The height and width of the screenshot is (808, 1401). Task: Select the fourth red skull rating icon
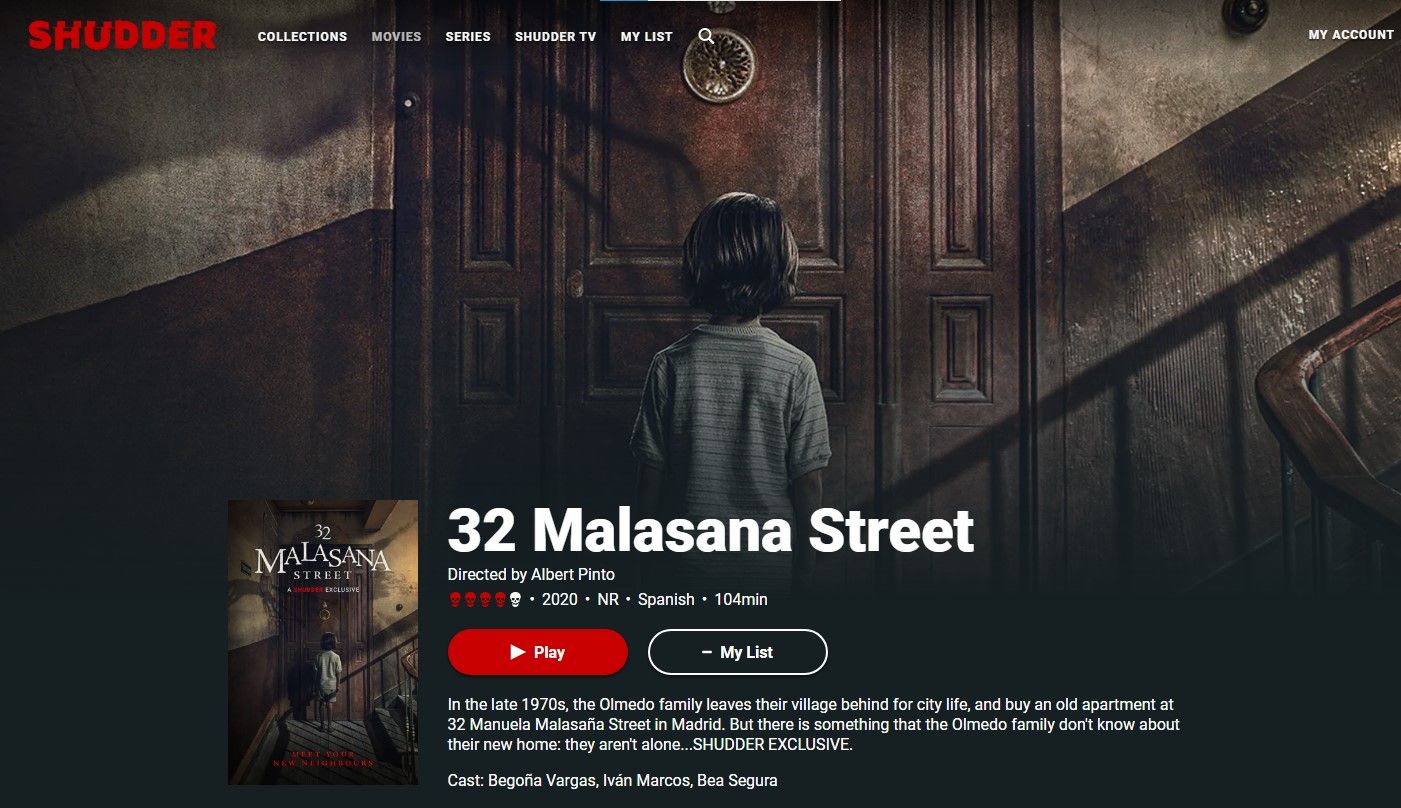500,599
